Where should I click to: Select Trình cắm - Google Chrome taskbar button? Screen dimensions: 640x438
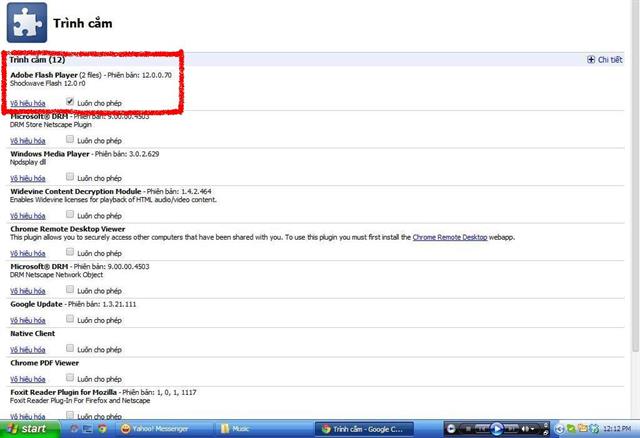pos(364,429)
